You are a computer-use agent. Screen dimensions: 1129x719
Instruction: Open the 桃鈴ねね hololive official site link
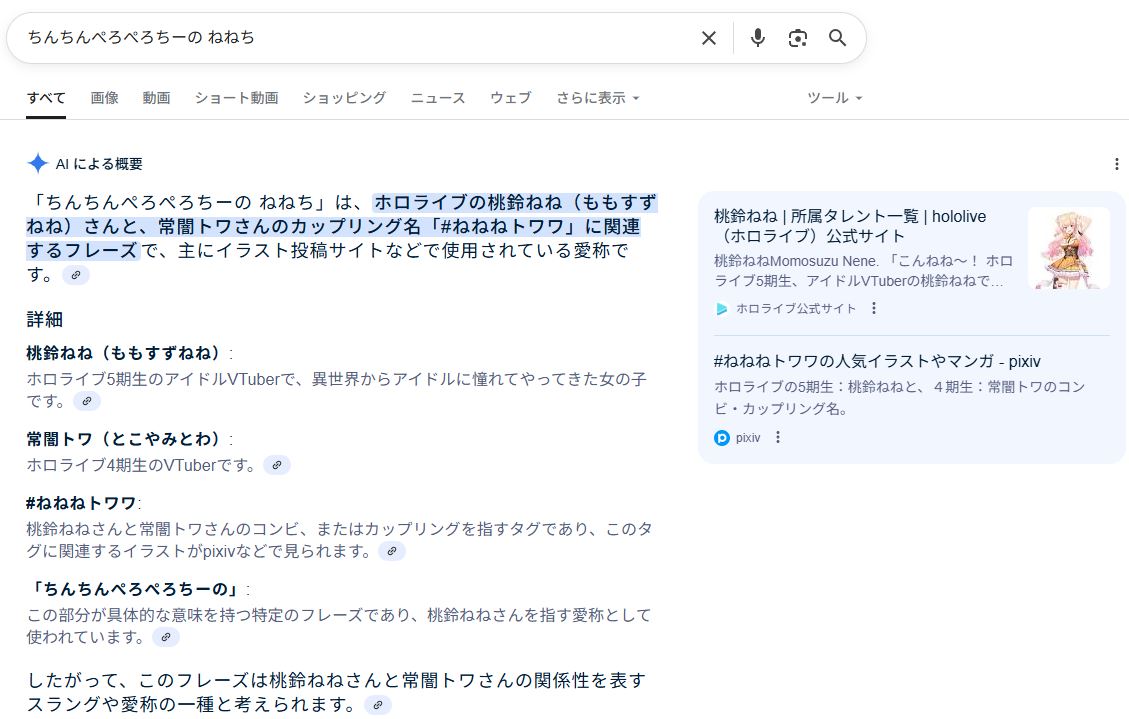850,226
